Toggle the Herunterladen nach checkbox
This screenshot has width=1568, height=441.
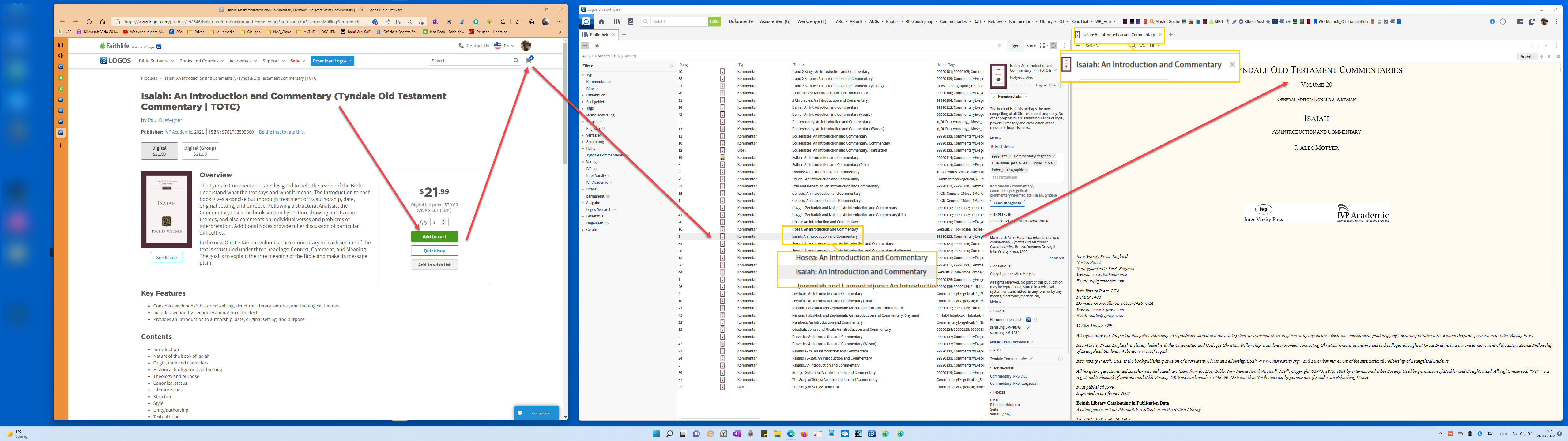point(1029,320)
